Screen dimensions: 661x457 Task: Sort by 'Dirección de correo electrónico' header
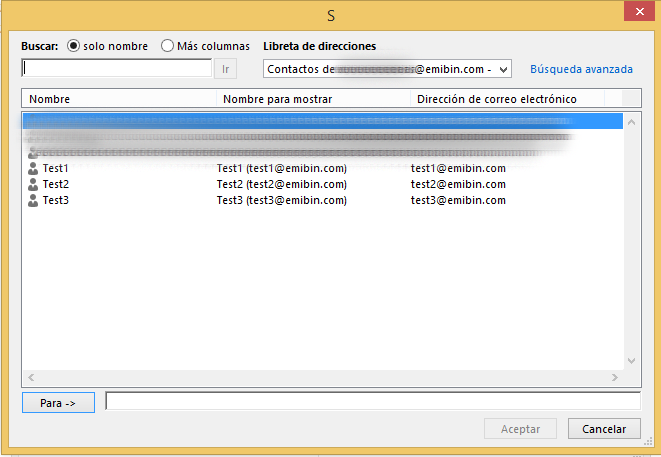506,99
